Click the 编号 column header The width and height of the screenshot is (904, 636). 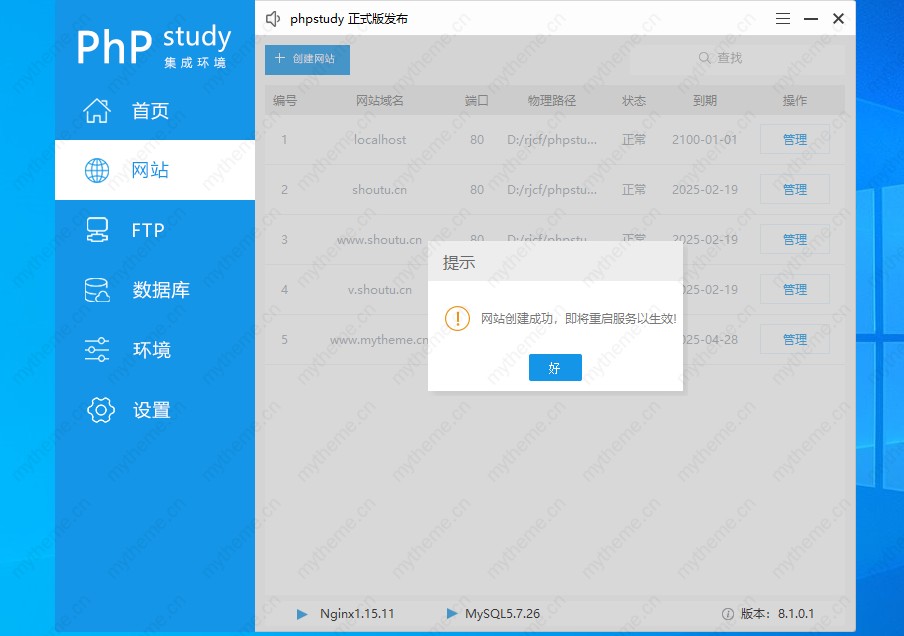click(x=285, y=100)
